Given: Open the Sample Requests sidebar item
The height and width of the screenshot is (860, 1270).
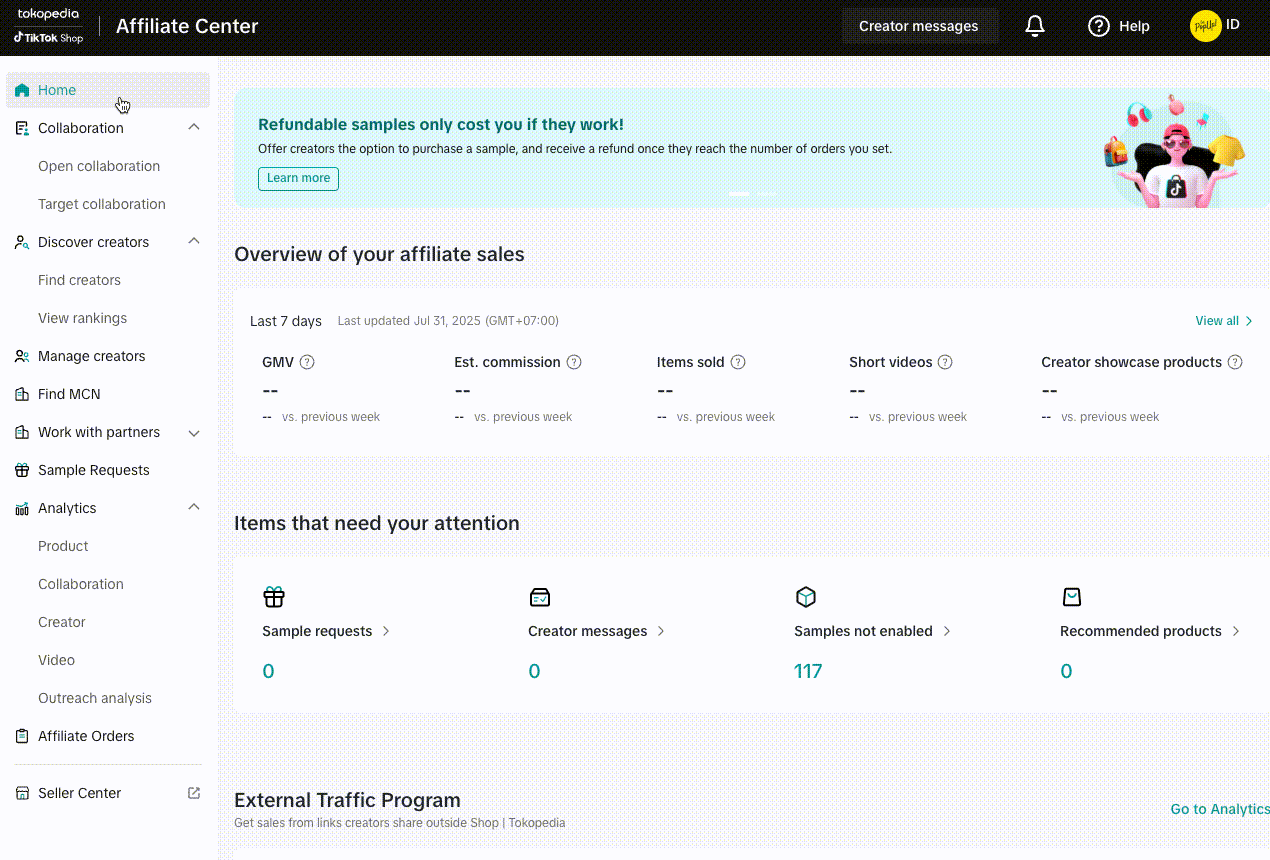Looking at the screenshot, I should click(x=93, y=470).
